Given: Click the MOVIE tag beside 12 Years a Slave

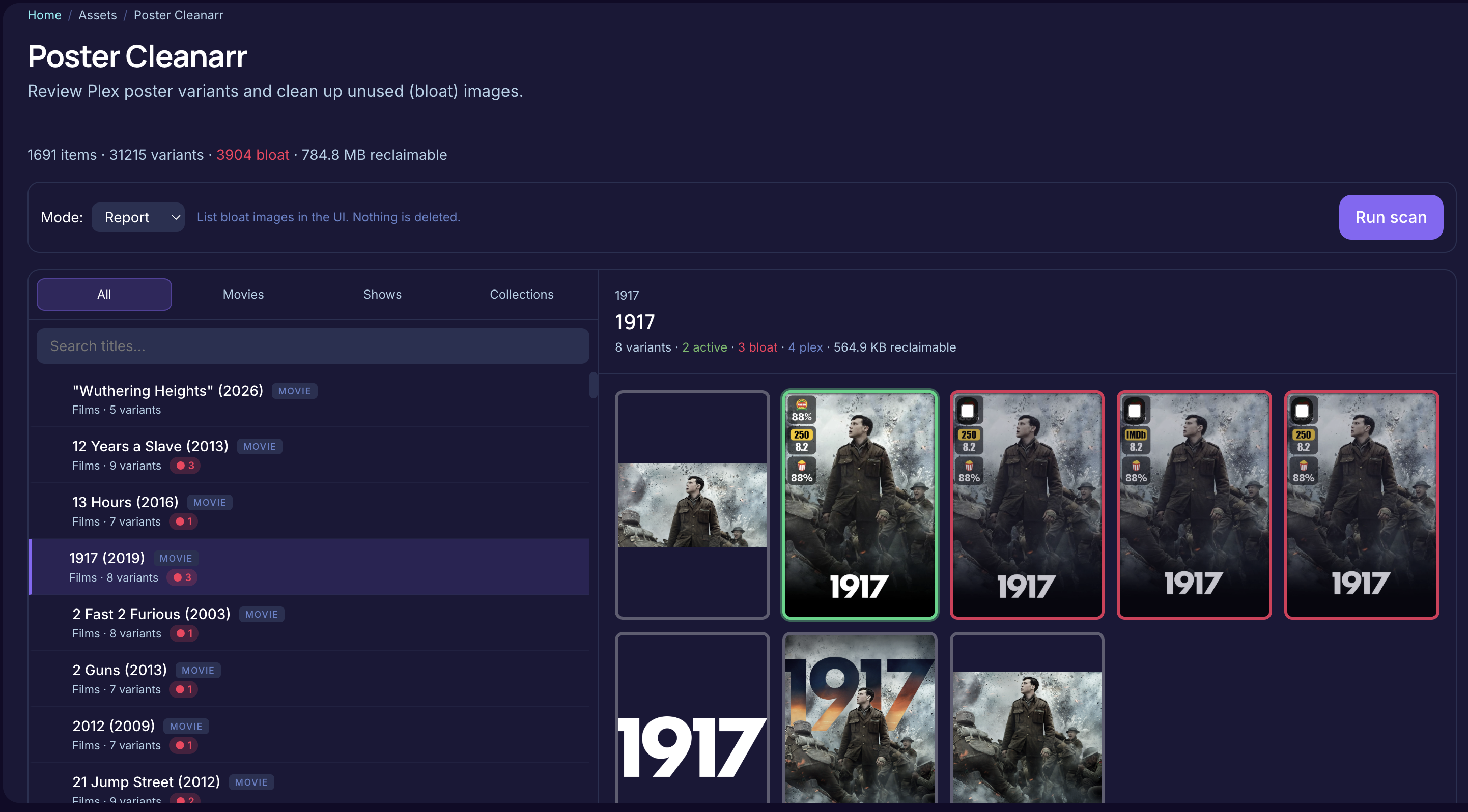Looking at the screenshot, I should 259,446.
